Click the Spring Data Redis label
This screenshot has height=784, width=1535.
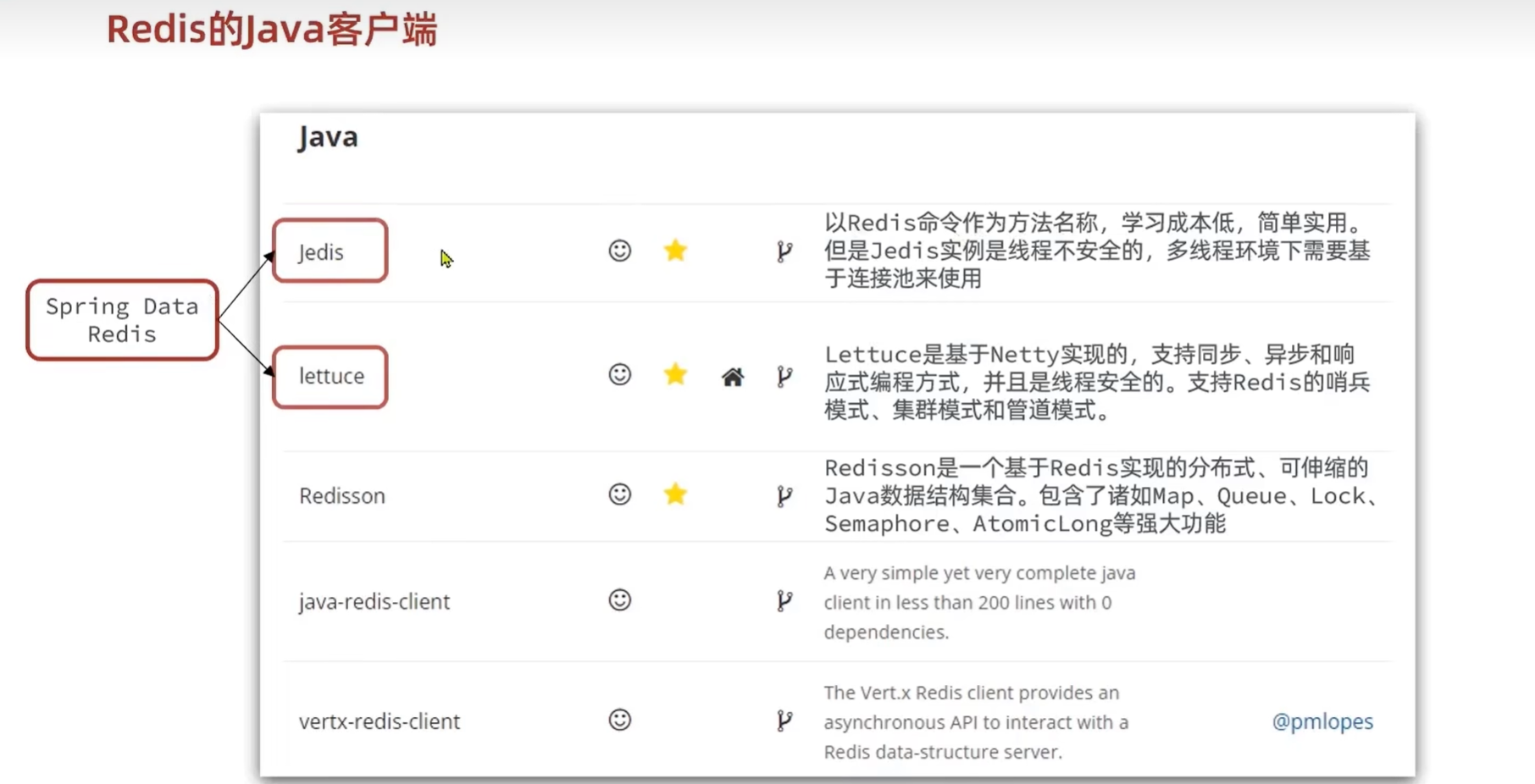[x=122, y=320]
